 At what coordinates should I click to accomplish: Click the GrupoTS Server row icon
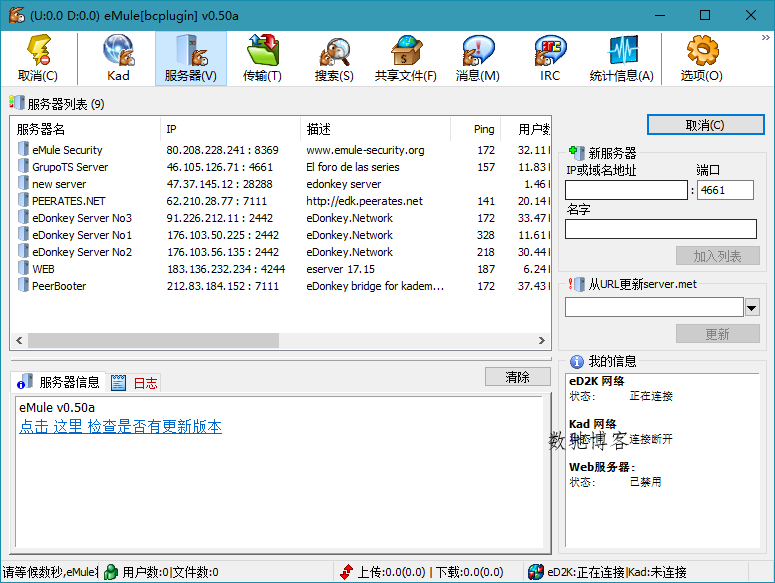23,166
